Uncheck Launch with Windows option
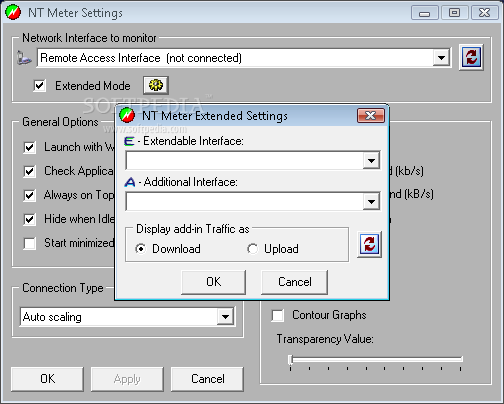This screenshot has width=504, height=404. [x=30, y=147]
